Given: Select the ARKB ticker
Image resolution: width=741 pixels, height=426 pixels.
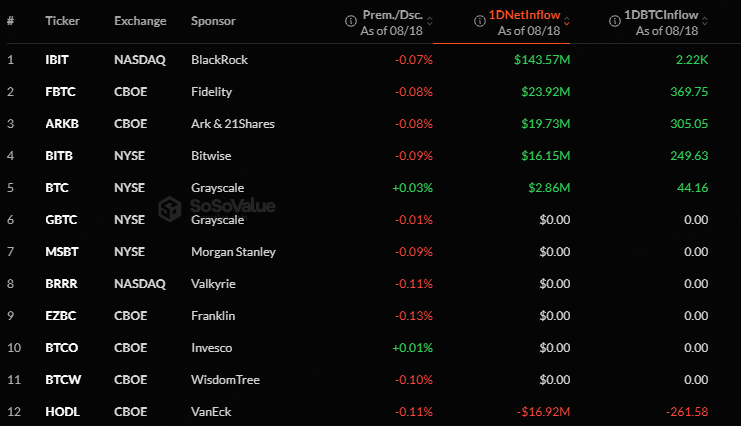Looking at the screenshot, I should pyautogui.click(x=62, y=124).
